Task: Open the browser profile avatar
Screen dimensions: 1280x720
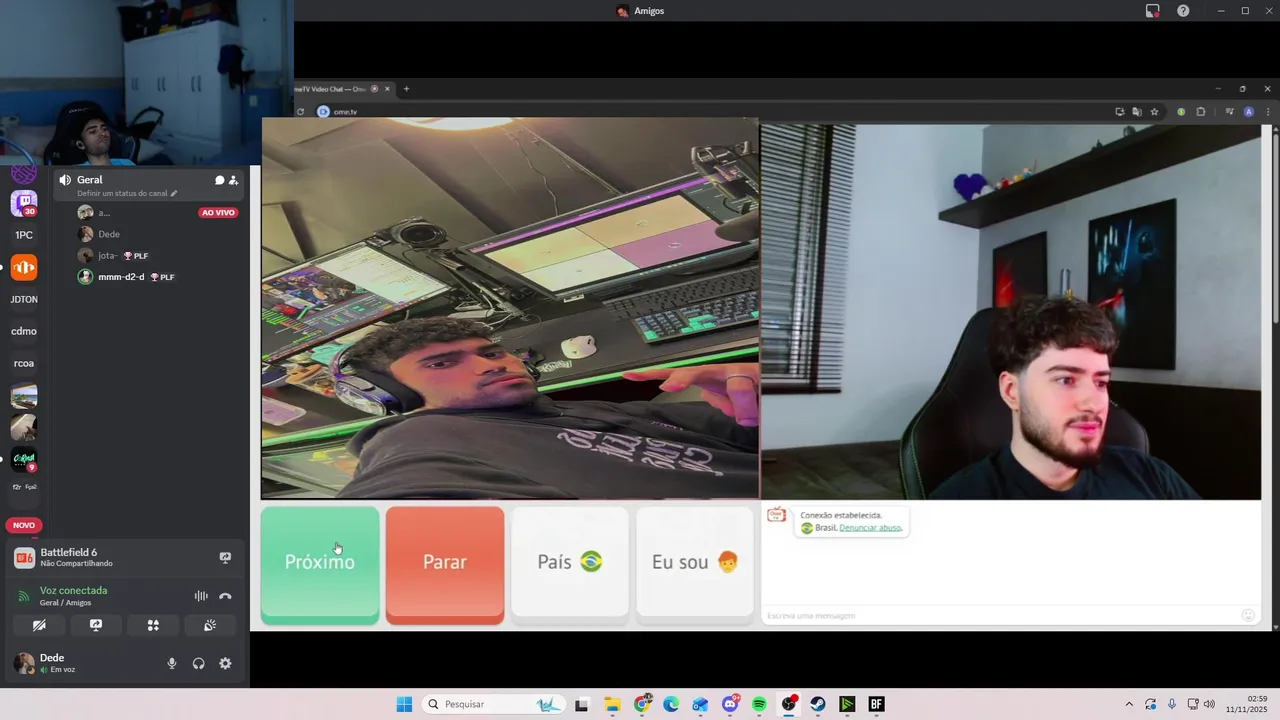Action: 1248,112
